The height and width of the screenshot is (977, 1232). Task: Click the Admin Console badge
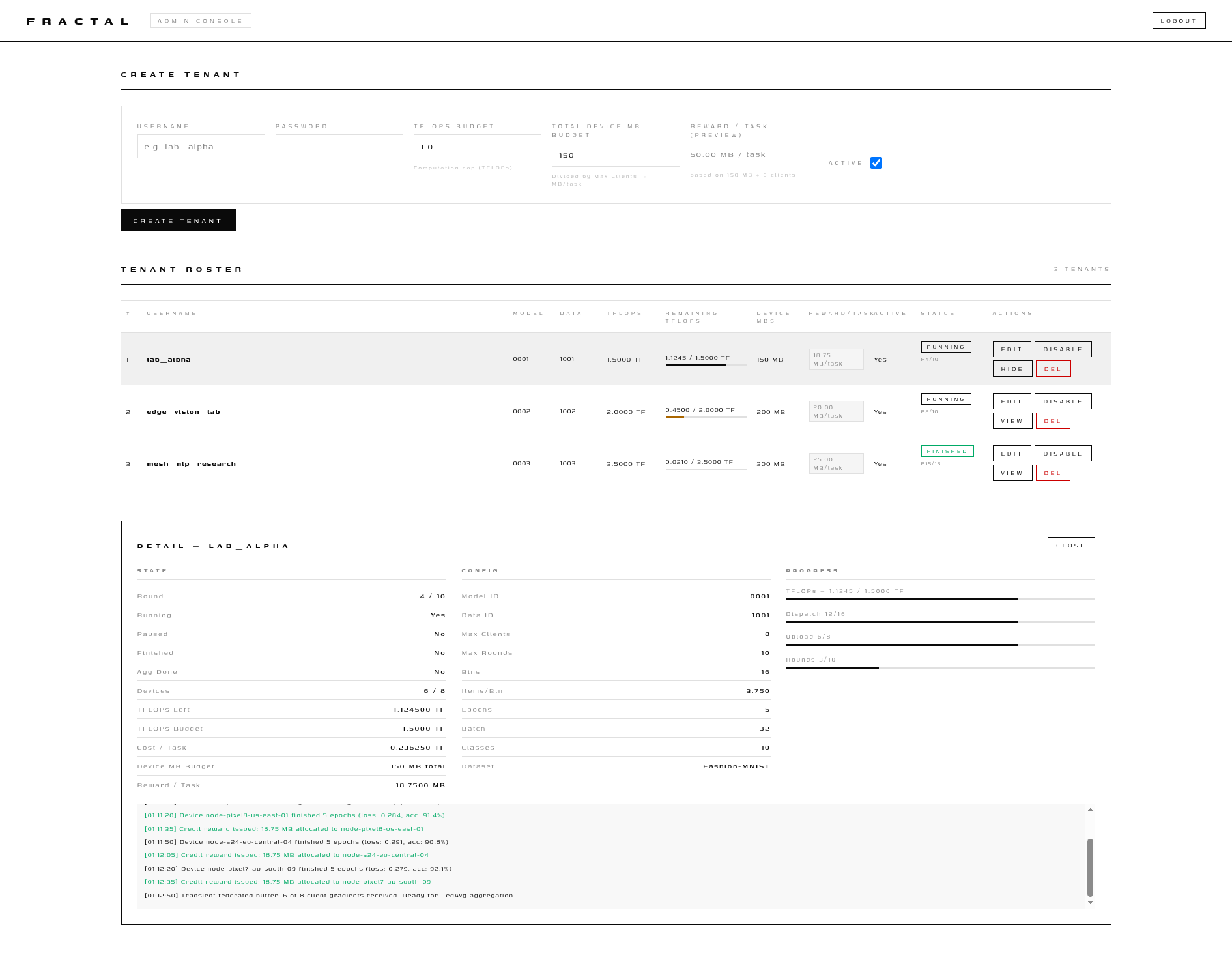(x=201, y=21)
